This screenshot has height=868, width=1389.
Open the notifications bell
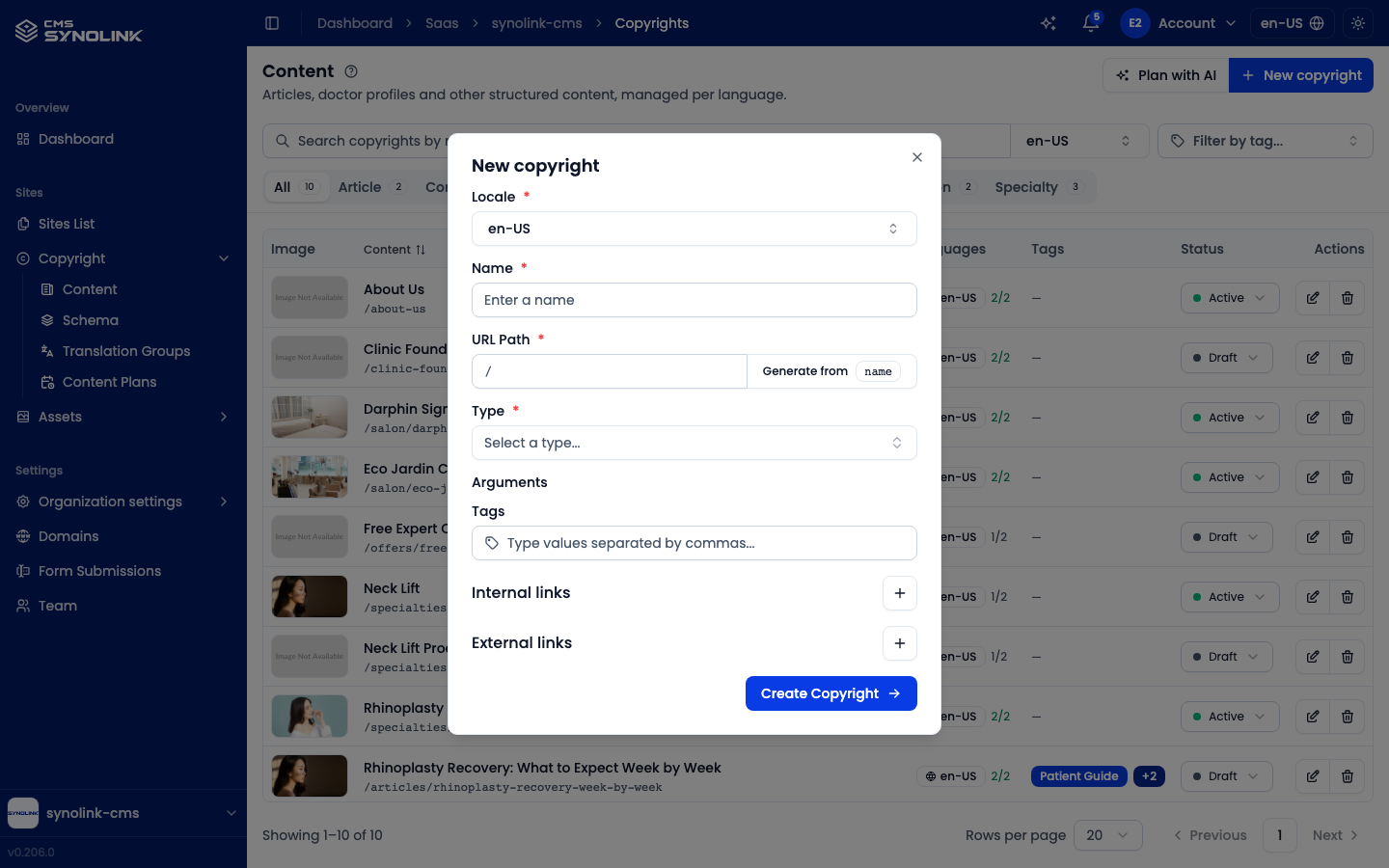click(x=1091, y=23)
